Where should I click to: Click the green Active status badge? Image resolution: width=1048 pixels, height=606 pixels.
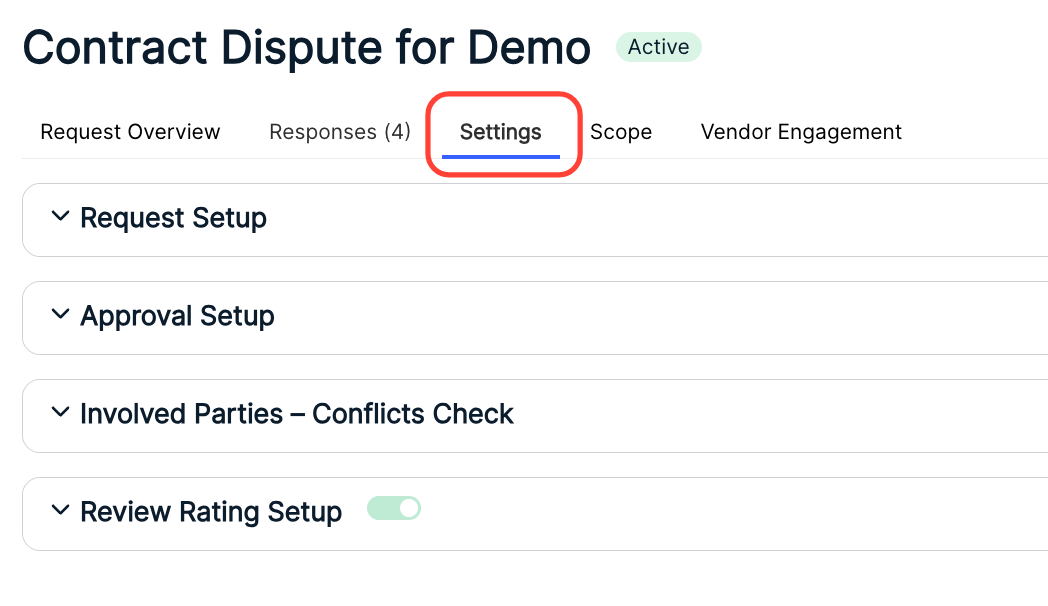point(658,47)
